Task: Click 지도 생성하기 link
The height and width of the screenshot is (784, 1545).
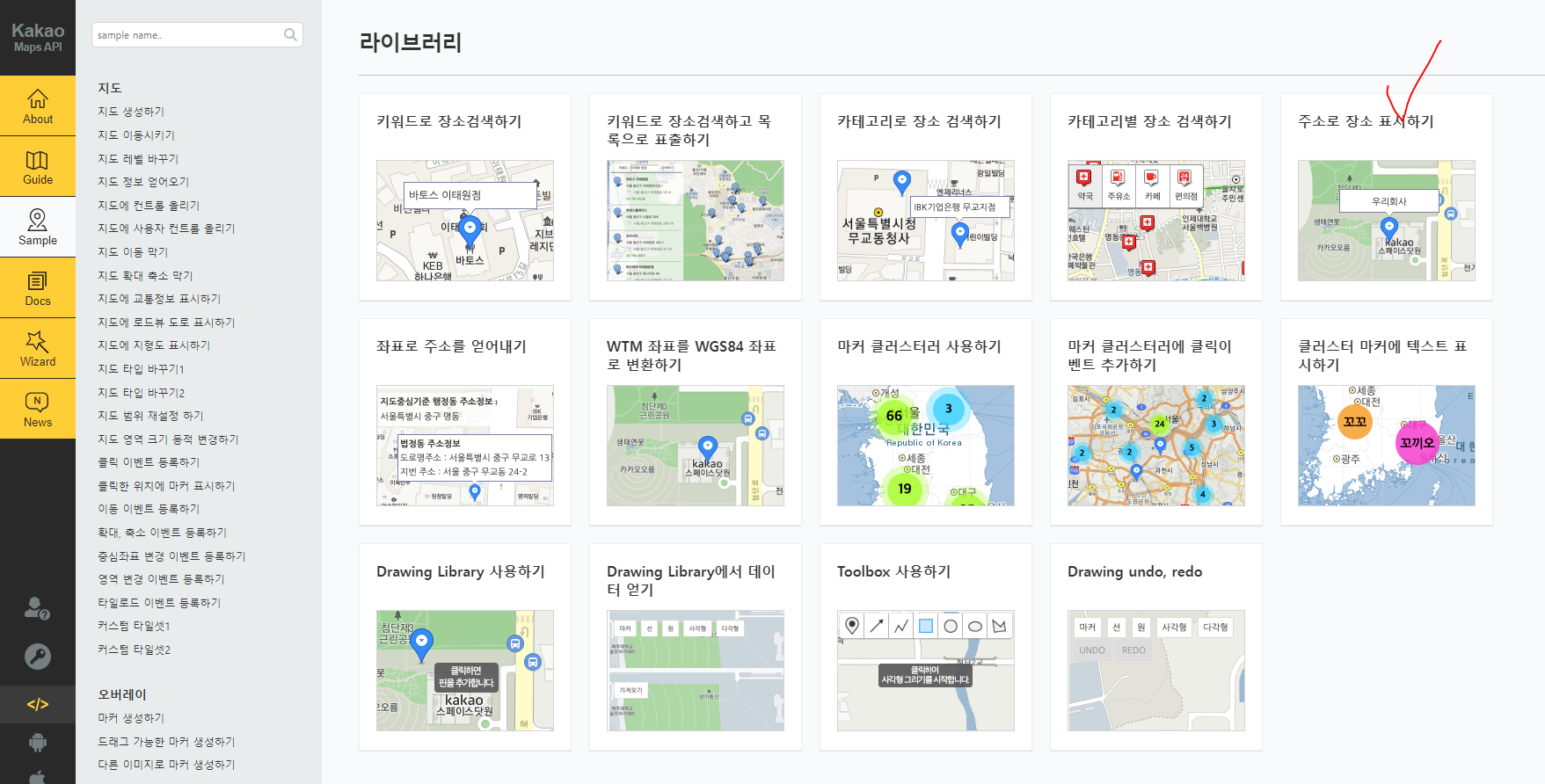Action: tap(131, 112)
